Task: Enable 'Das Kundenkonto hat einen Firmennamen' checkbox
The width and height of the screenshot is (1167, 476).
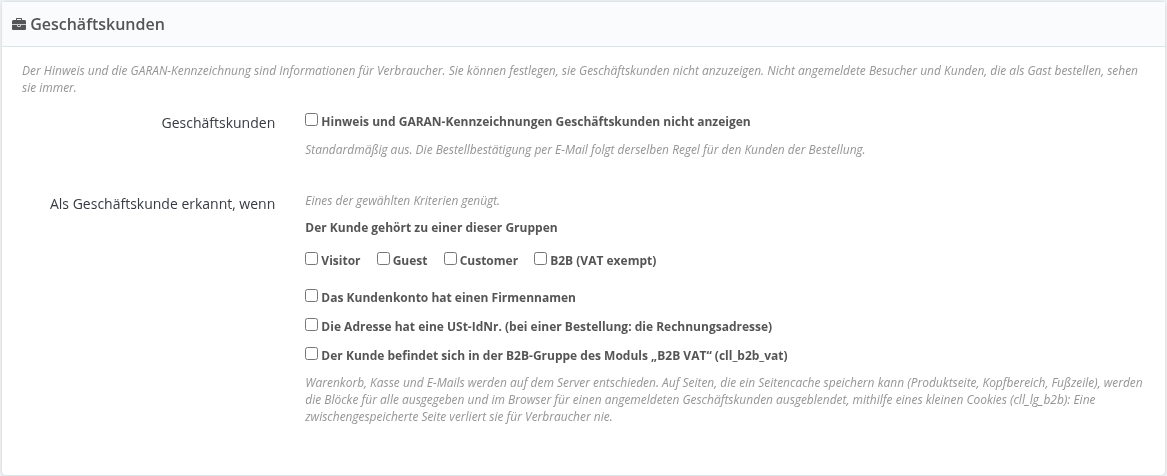Action: click(312, 296)
